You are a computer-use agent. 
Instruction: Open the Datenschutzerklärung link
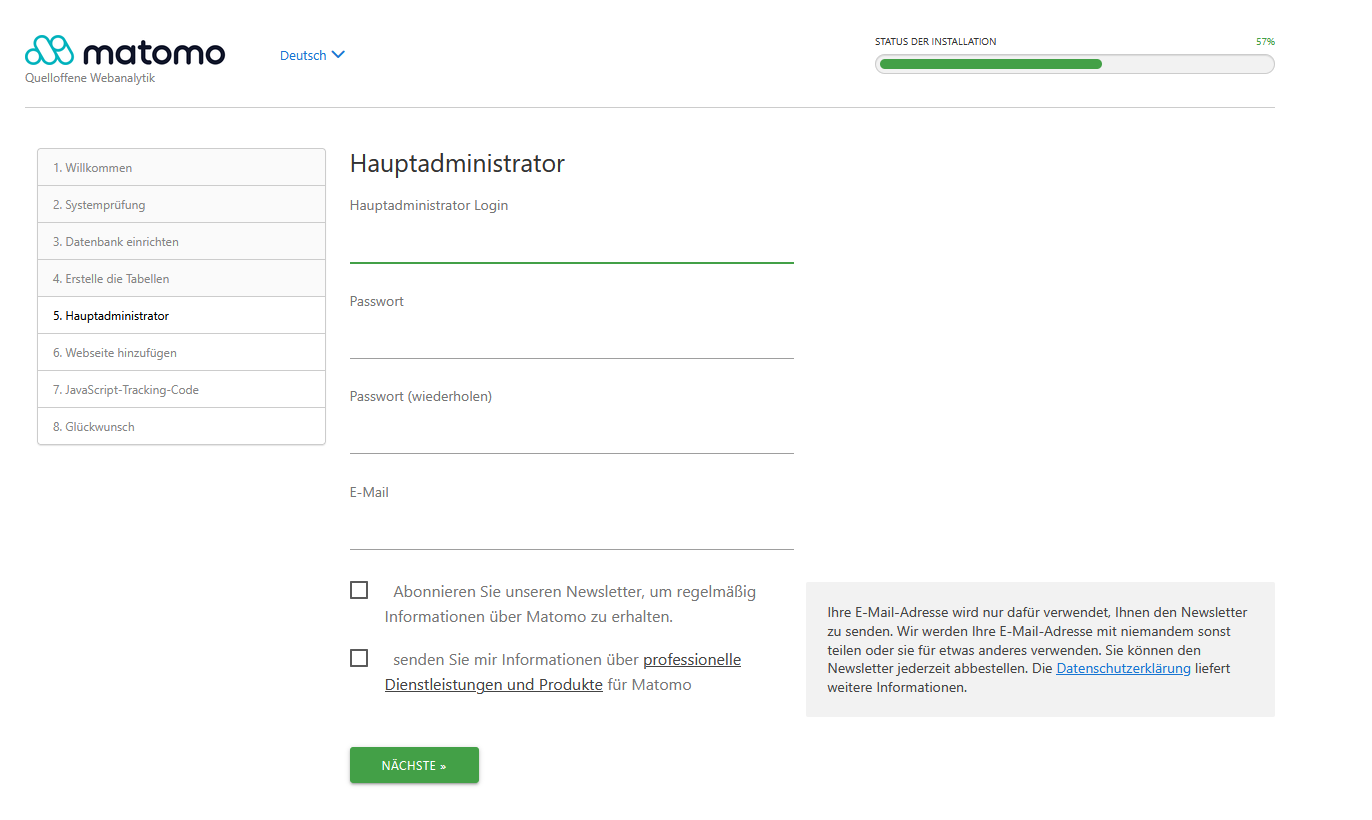[x=1123, y=668]
